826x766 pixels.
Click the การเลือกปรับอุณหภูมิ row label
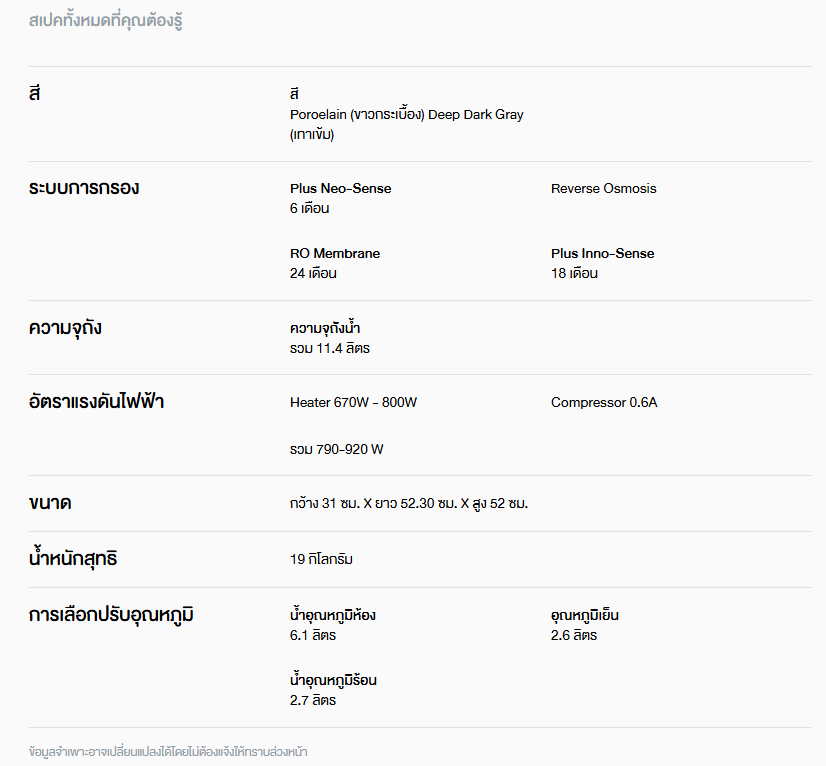tap(111, 615)
